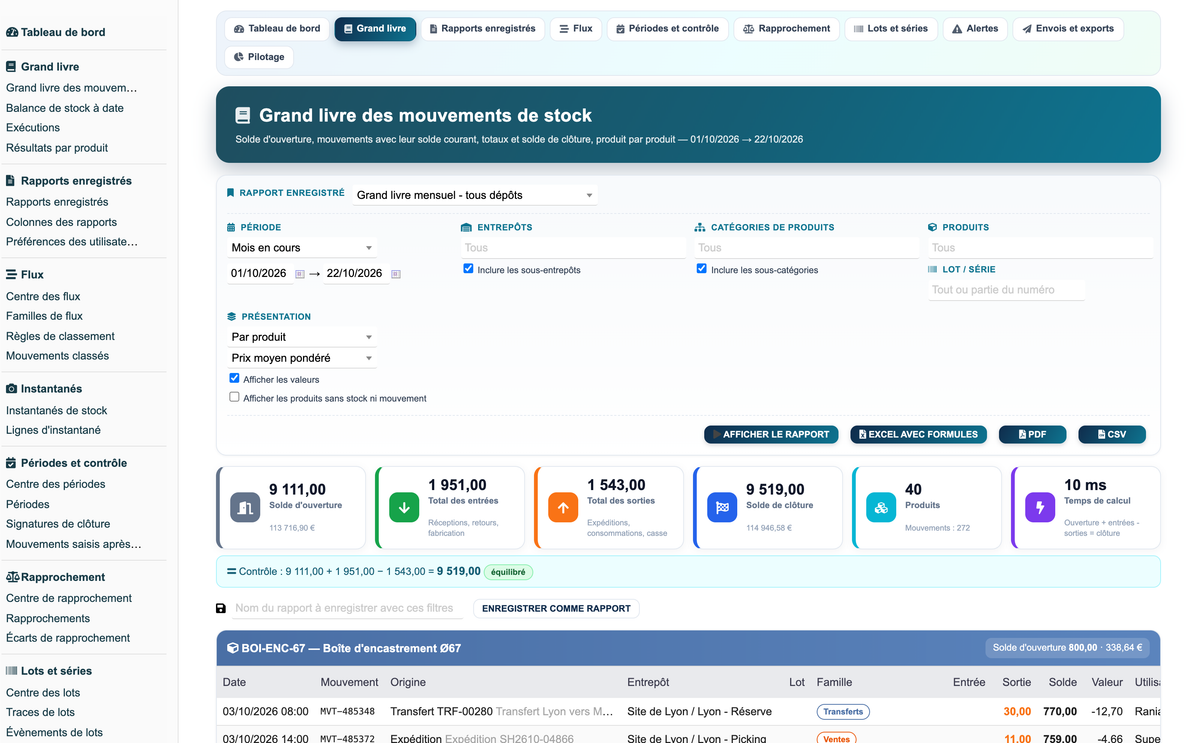Enable Afficher les produits sans stock ni mouvement

(234, 397)
